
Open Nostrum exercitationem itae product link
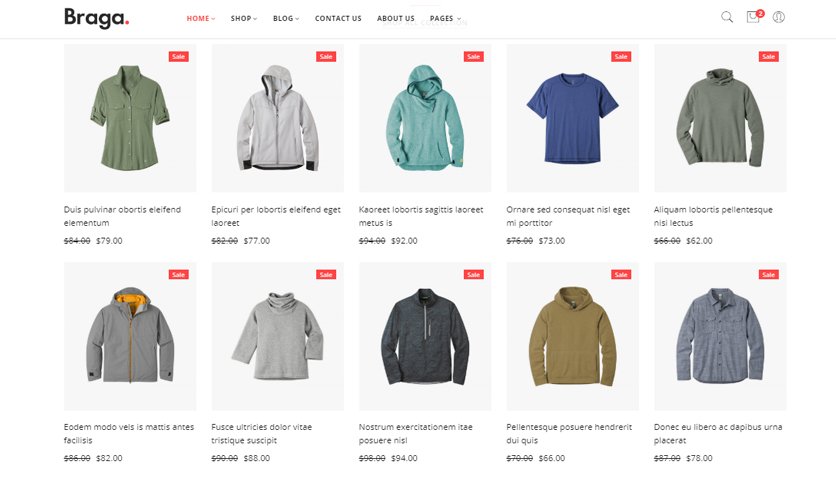[415, 433]
